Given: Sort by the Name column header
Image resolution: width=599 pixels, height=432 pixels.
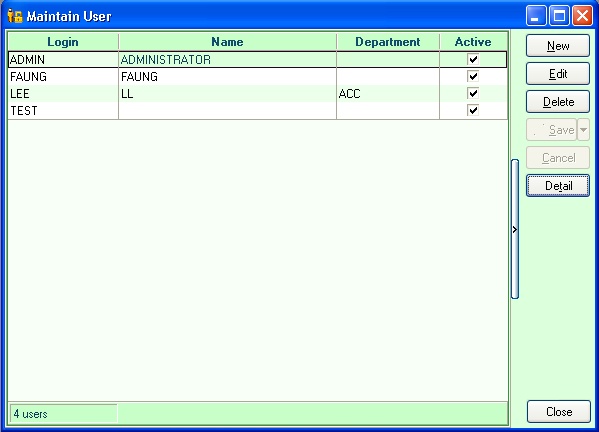Looking at the screenshot, I should 227,42.
